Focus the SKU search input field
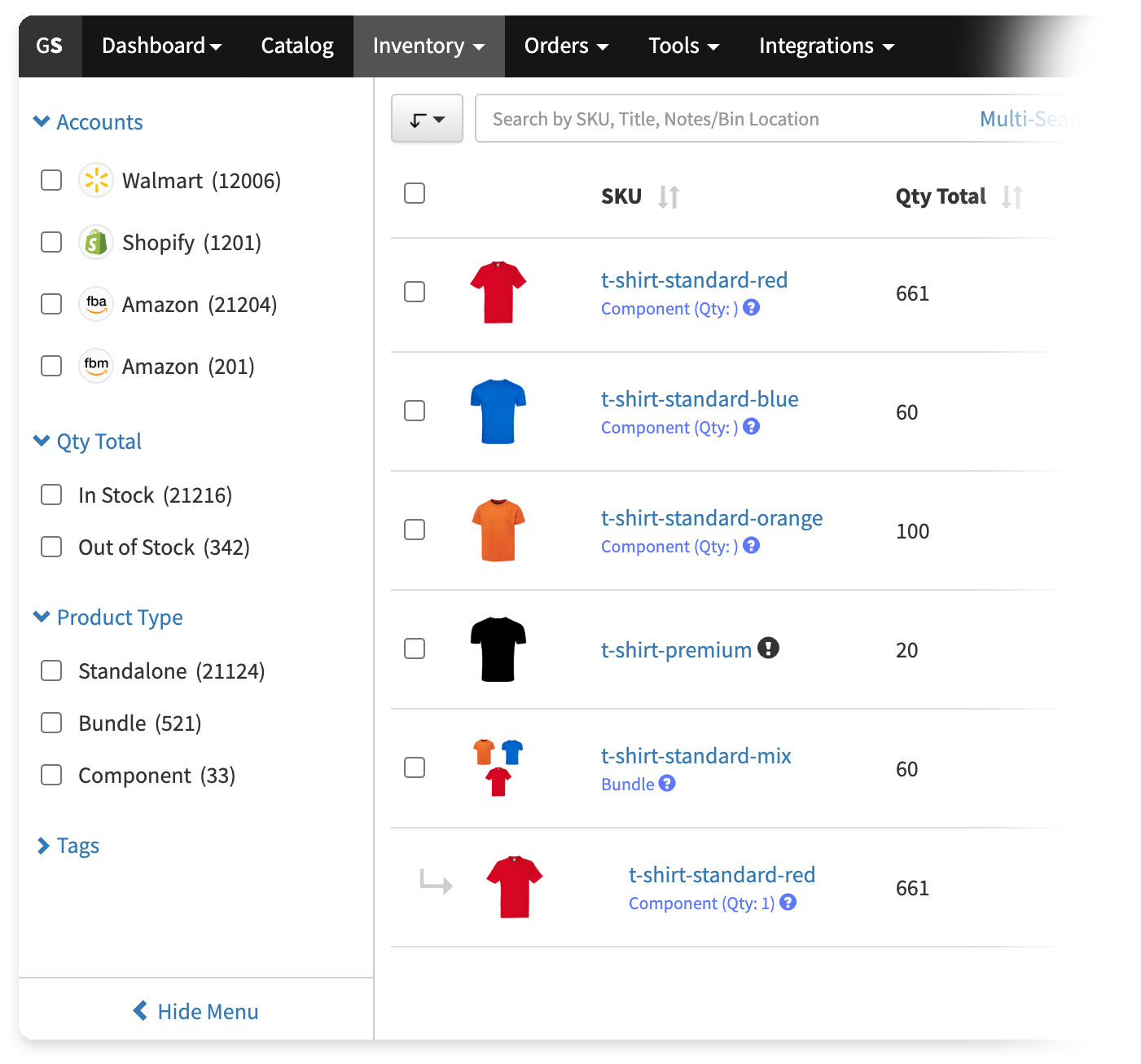Screen dimensions: 1141x1064 [x=725, y=119]
